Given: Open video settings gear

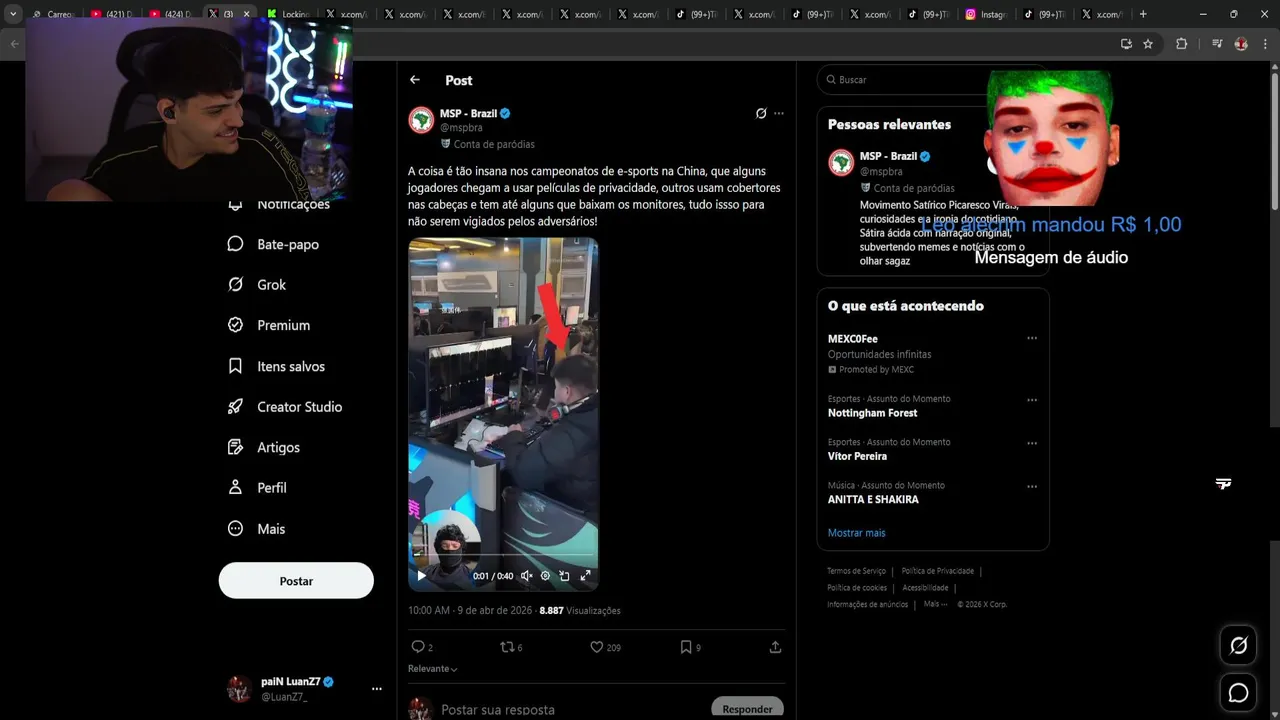Looking at the screenshot, I should [545, 575].
